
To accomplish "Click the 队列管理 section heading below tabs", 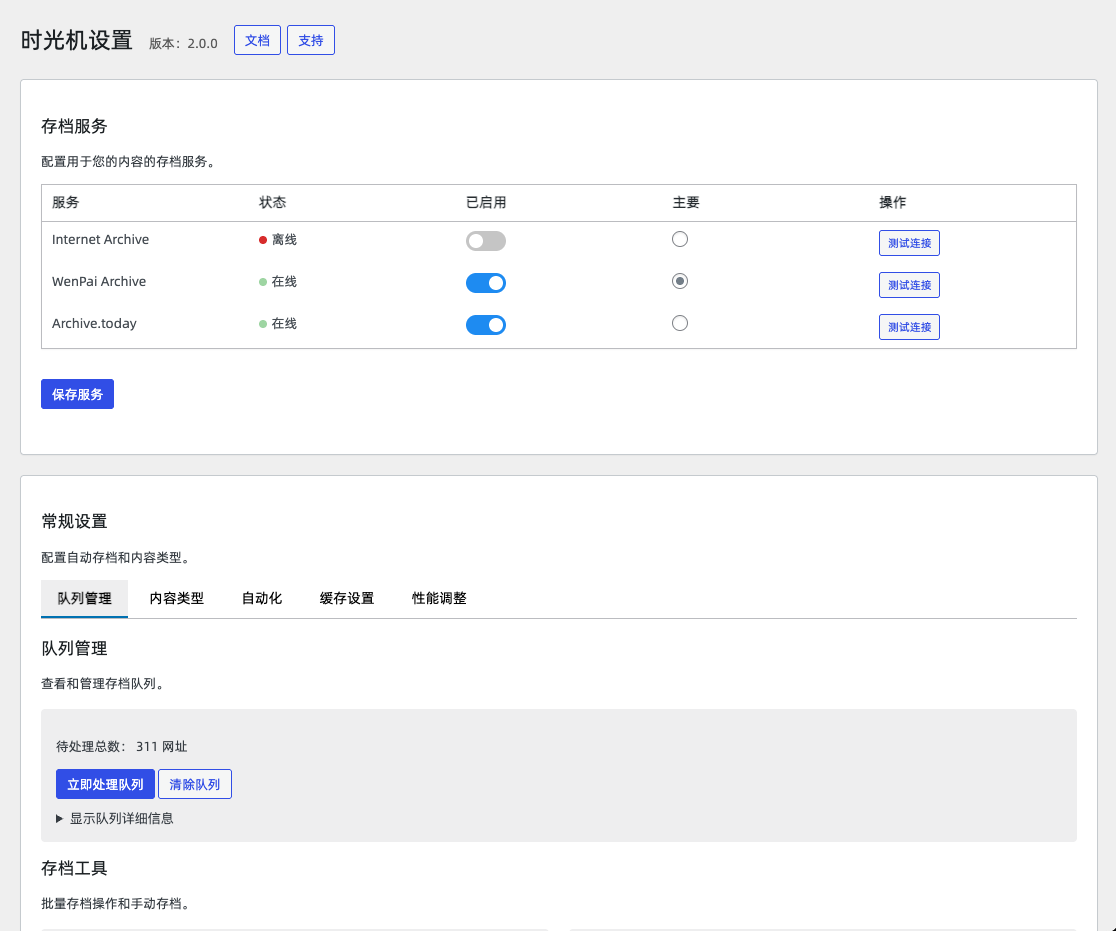I will coord(74,648).
